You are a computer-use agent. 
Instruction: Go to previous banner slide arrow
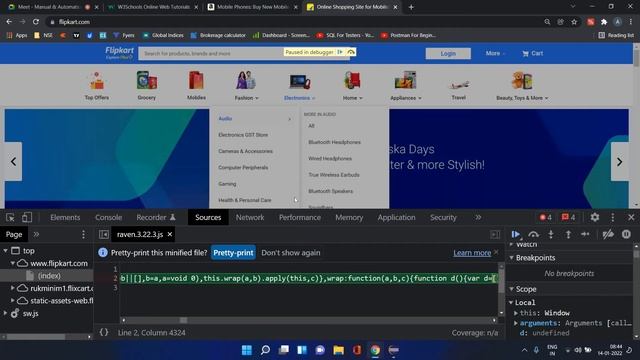point(13,162)
